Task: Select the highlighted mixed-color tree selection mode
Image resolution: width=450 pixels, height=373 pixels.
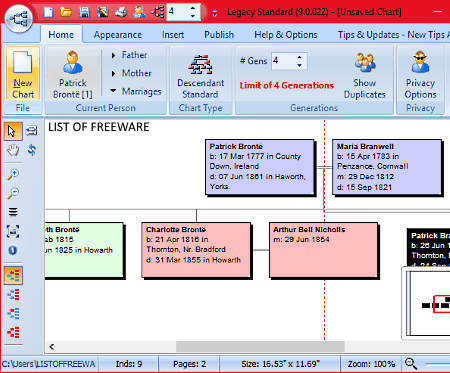Action: coord(13,275)
